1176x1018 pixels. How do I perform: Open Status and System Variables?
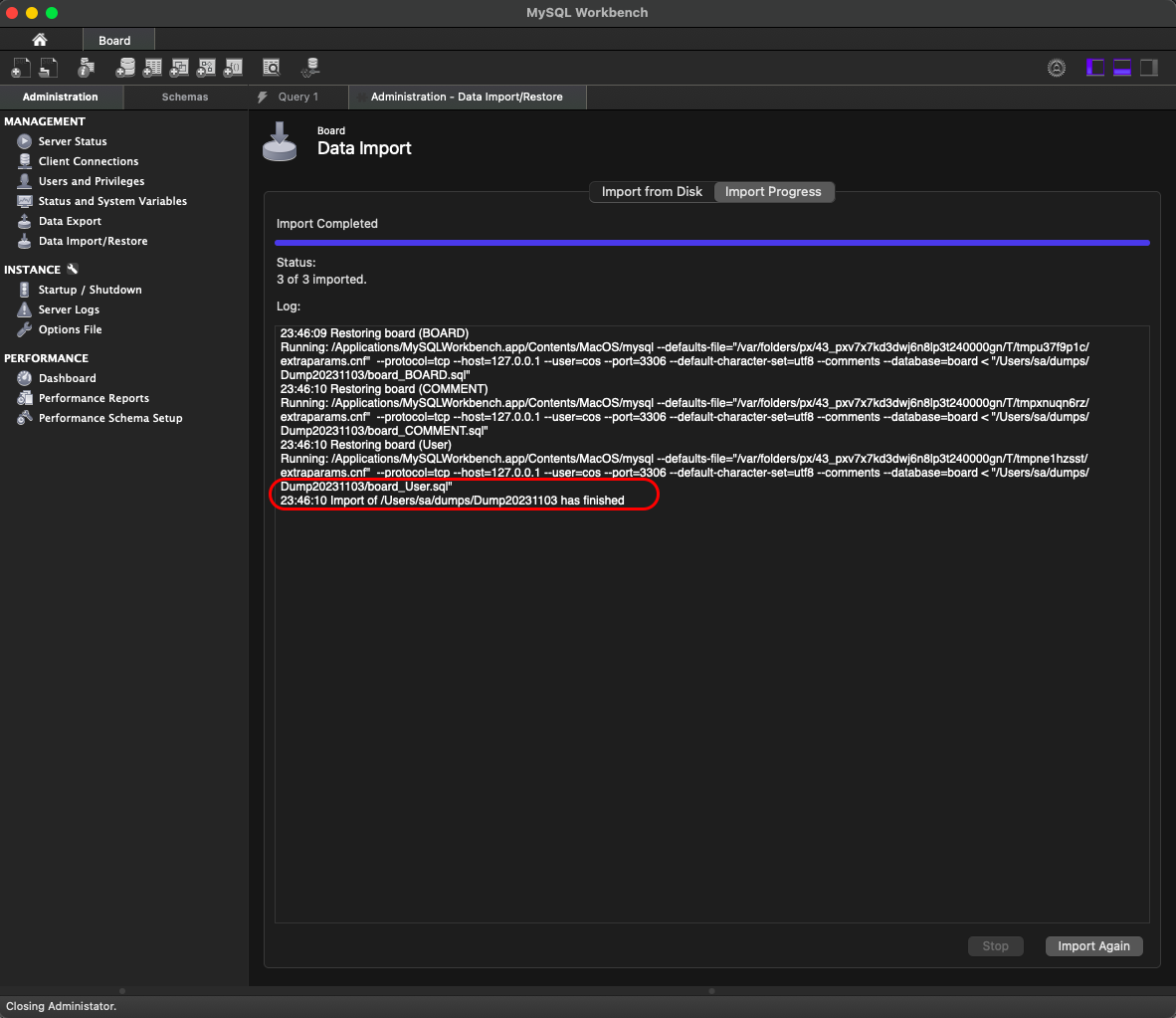tap(112, 201)
